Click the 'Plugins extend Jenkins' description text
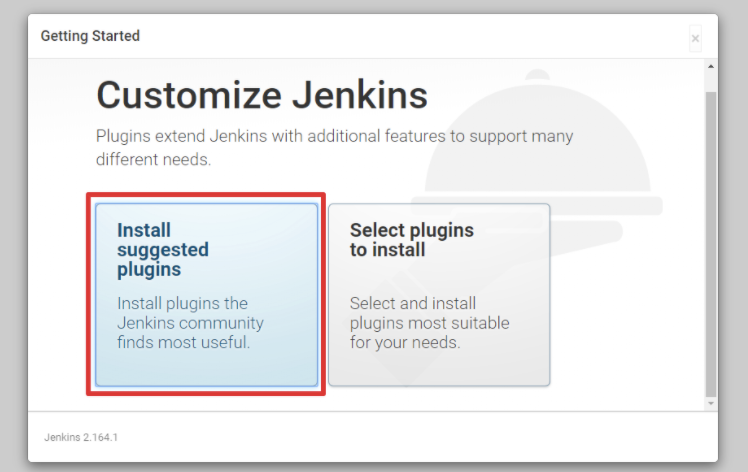Viewport: 748px width, 472px height. pyautogui.click(x=334, y=147)
